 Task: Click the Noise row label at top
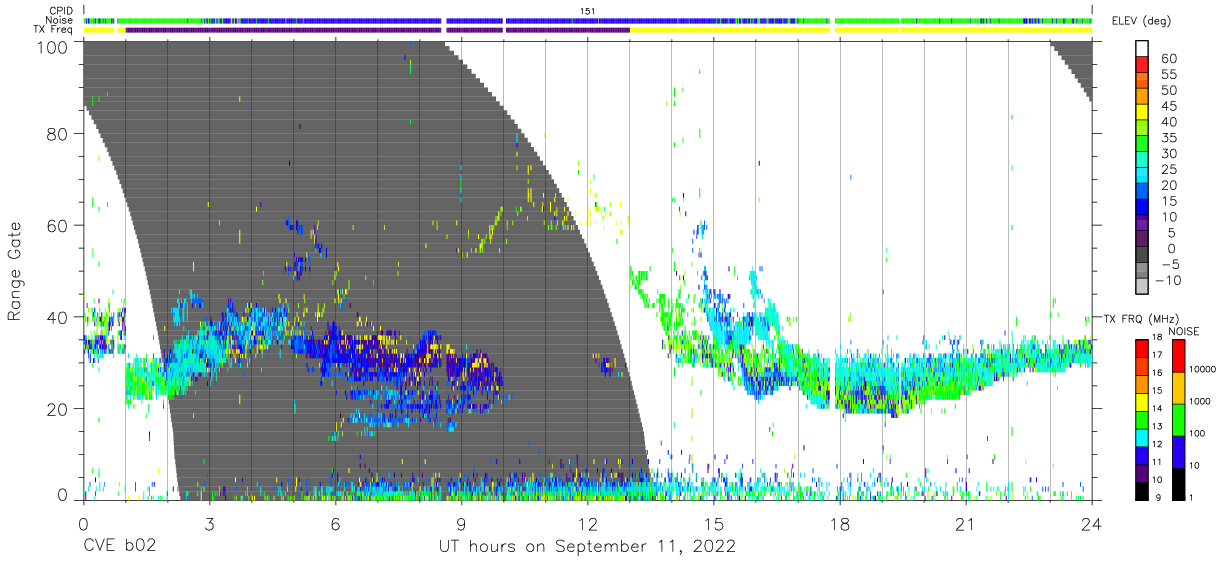(x=61, y=20)
